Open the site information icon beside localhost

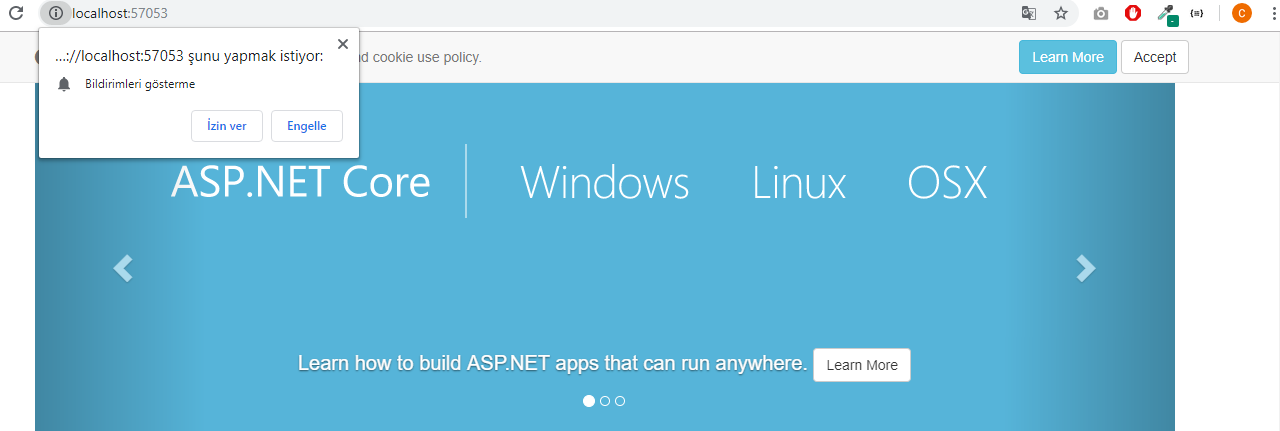(x=56, y=13)
